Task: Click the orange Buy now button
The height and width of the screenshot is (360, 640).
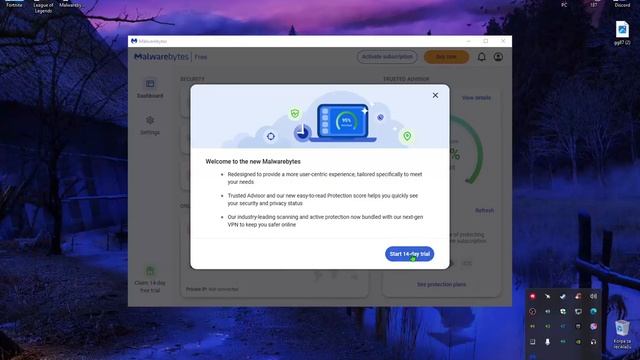Action: tap(446, 57)
